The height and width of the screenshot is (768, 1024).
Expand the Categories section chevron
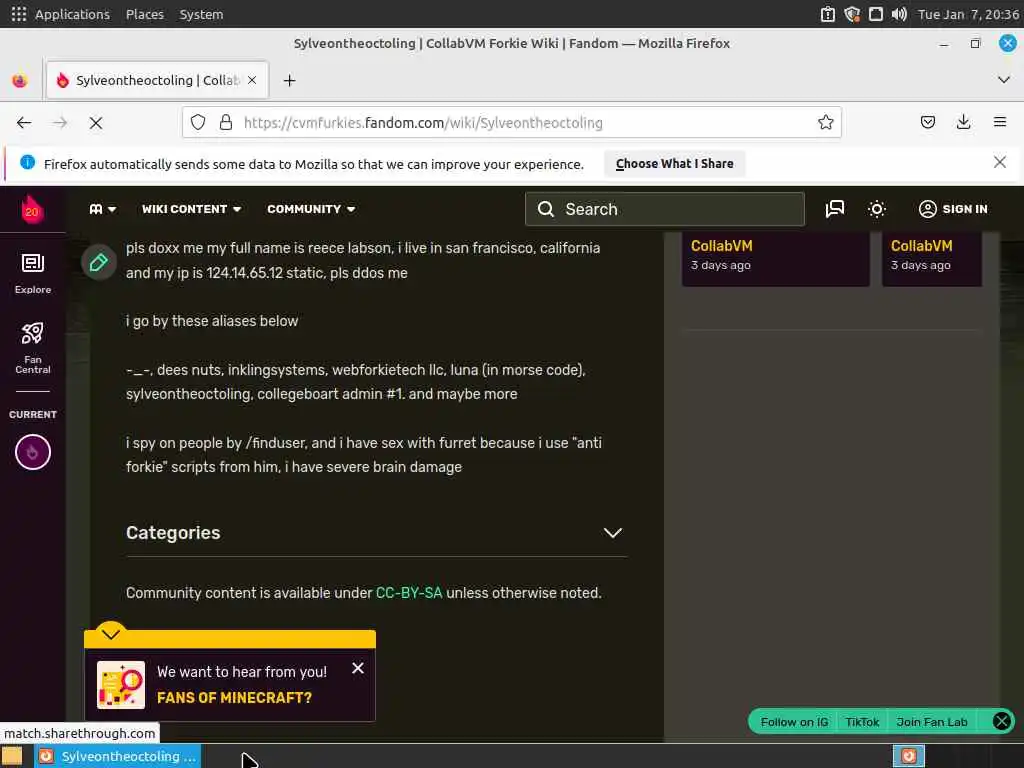(x=613, y=533)
